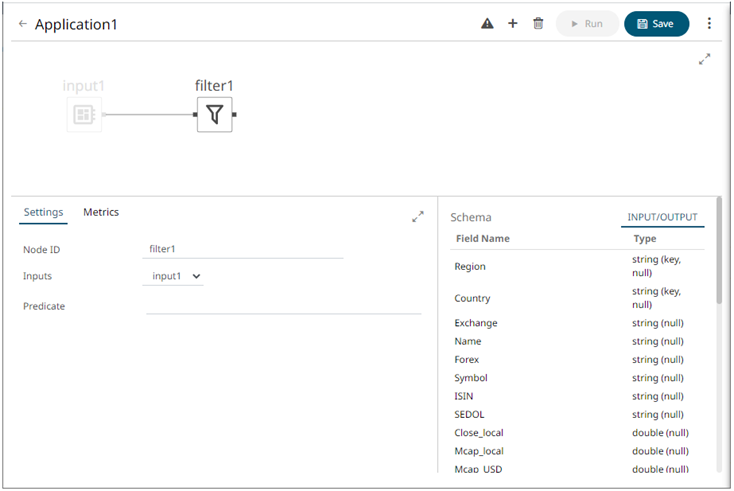Open the Inputs dropdown showing input1
Image resolution: width=734 pixels, height=491 pixels.
click(173, 276)
